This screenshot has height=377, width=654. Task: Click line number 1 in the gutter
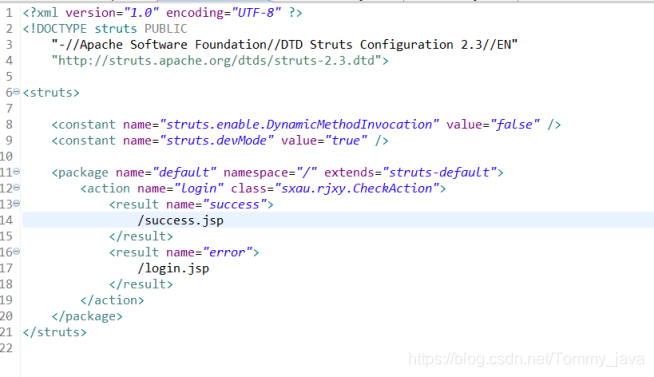(x=9, y=13)
